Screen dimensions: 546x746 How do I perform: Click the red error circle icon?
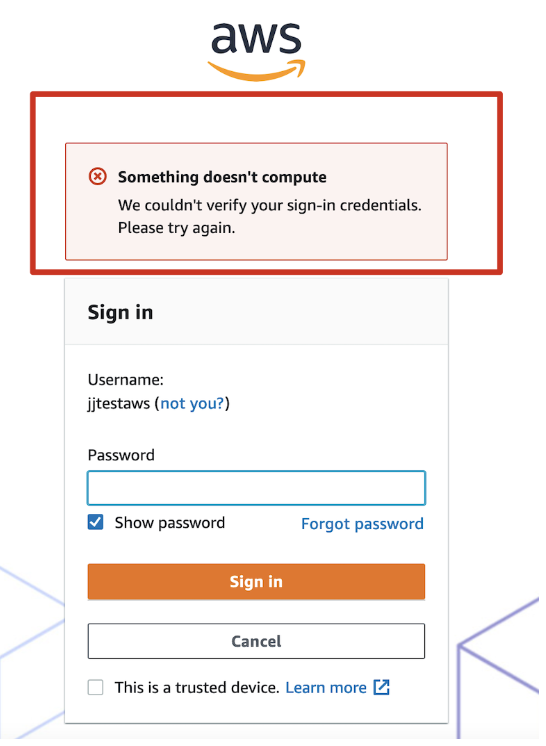click(98, 177)
